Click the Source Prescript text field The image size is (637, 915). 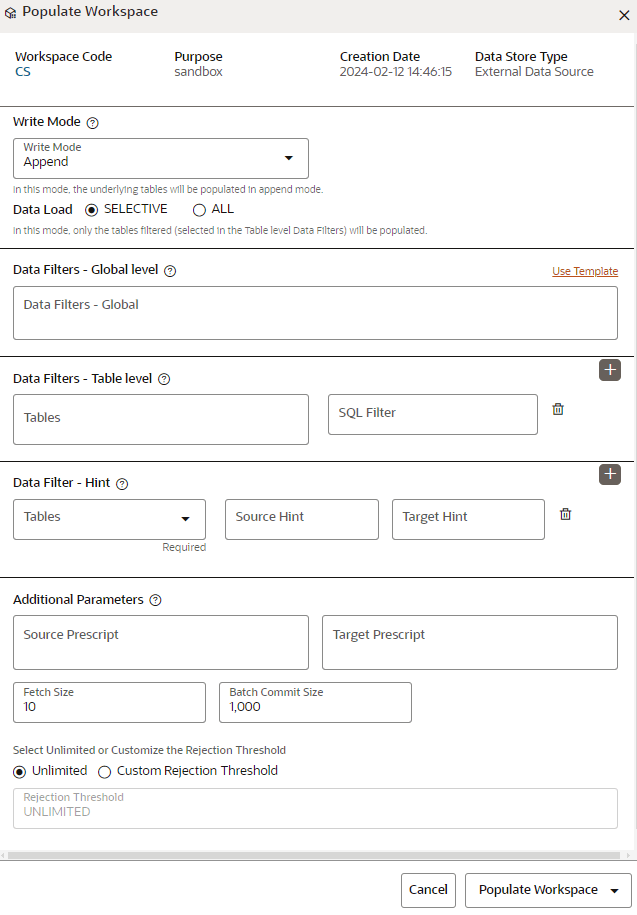pyautogui.click(x=161, y=642)
